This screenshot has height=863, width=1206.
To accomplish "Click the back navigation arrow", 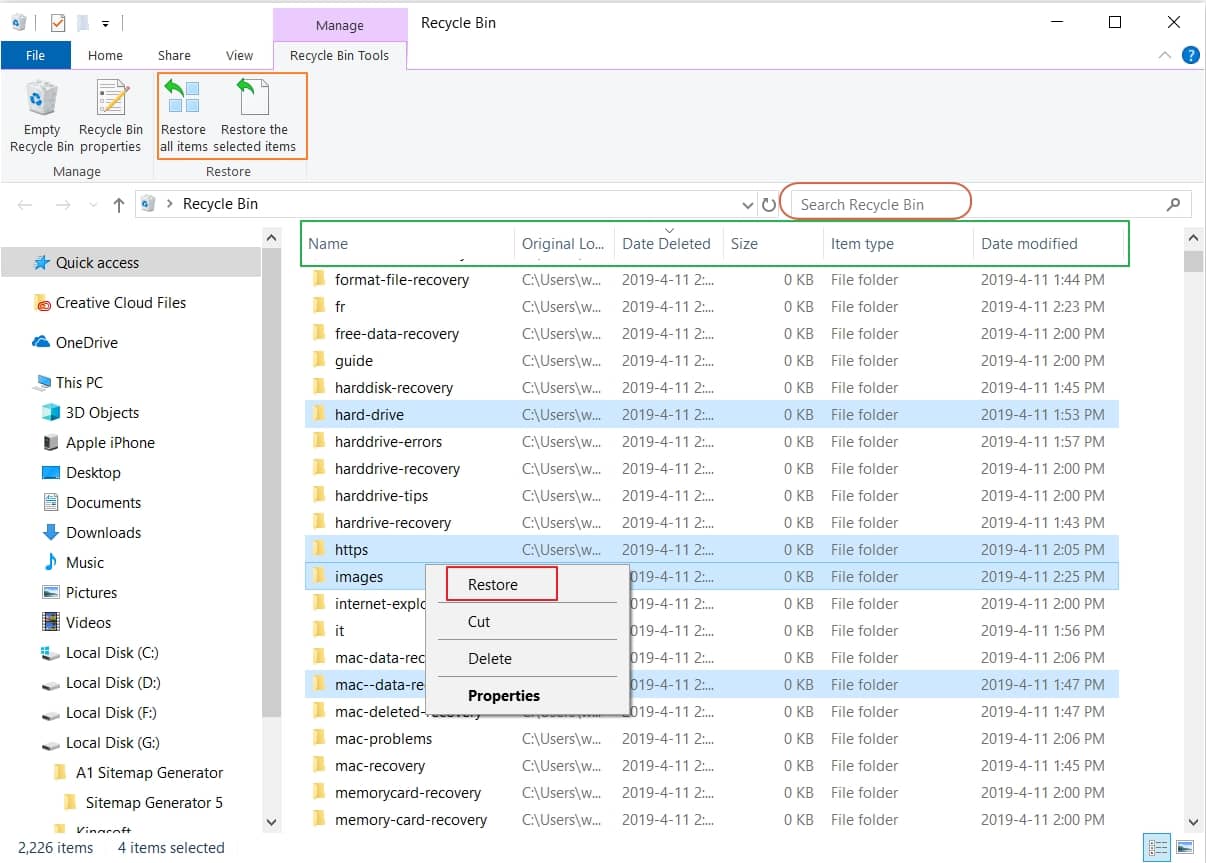I will coord(25,204).
